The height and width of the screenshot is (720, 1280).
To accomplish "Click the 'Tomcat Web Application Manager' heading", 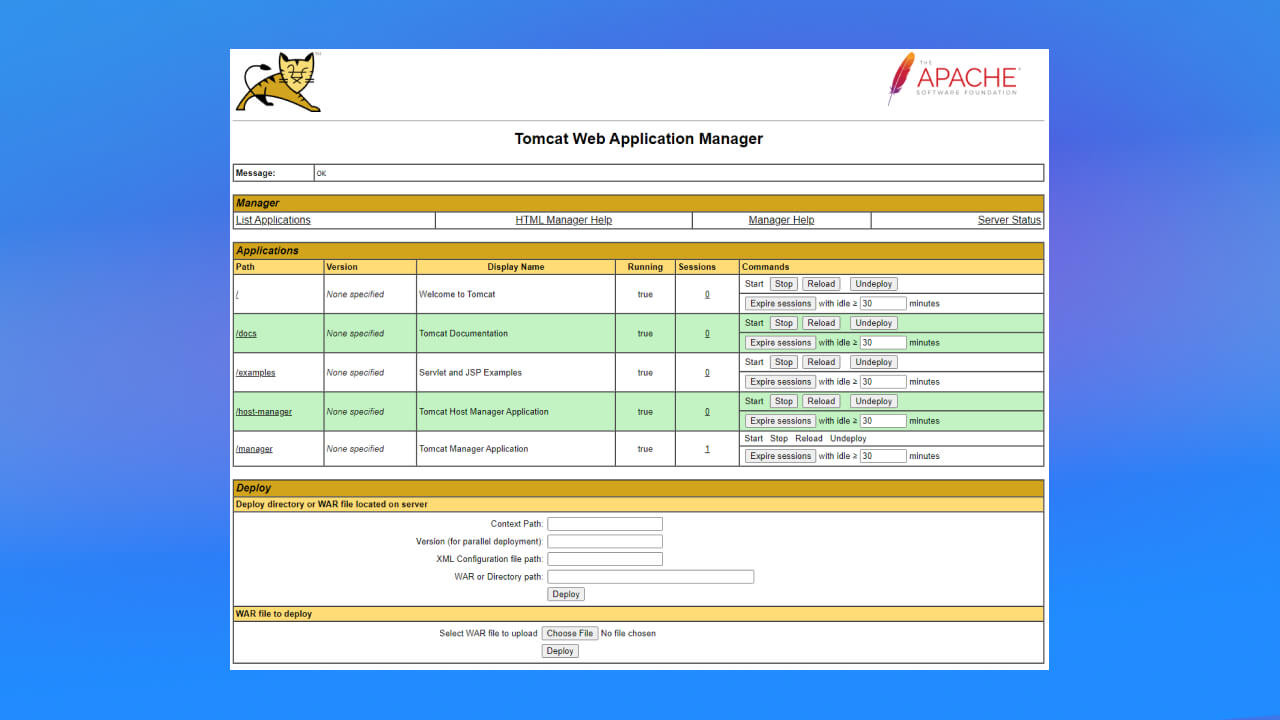I will tap(639, 139).
